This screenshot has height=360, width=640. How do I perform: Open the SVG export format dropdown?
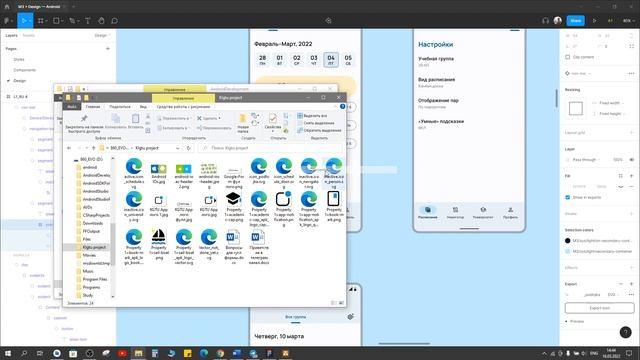(x=613, y=294)
